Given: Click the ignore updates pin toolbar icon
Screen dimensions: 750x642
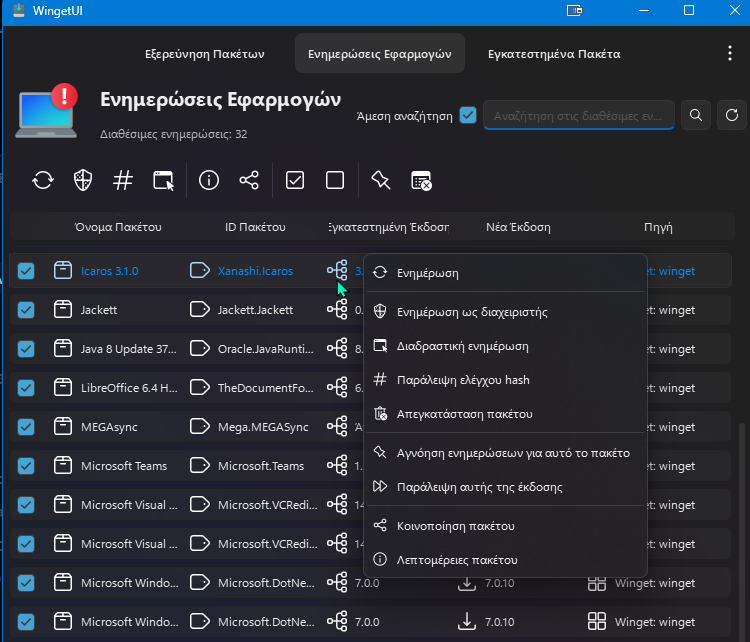Looking at the screenshot, I should pyautogui.click(x=381, y=181).
